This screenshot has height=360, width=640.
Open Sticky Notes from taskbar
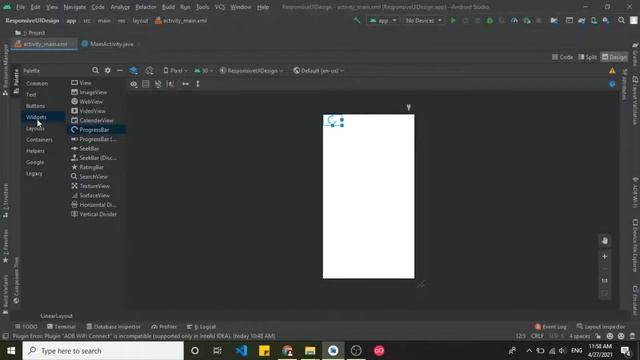(264, 351)
